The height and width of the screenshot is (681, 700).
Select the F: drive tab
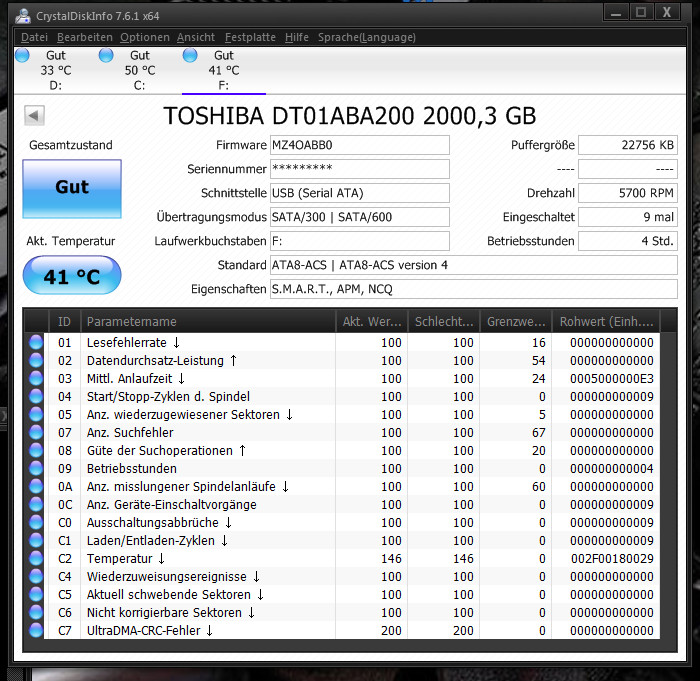224,70
